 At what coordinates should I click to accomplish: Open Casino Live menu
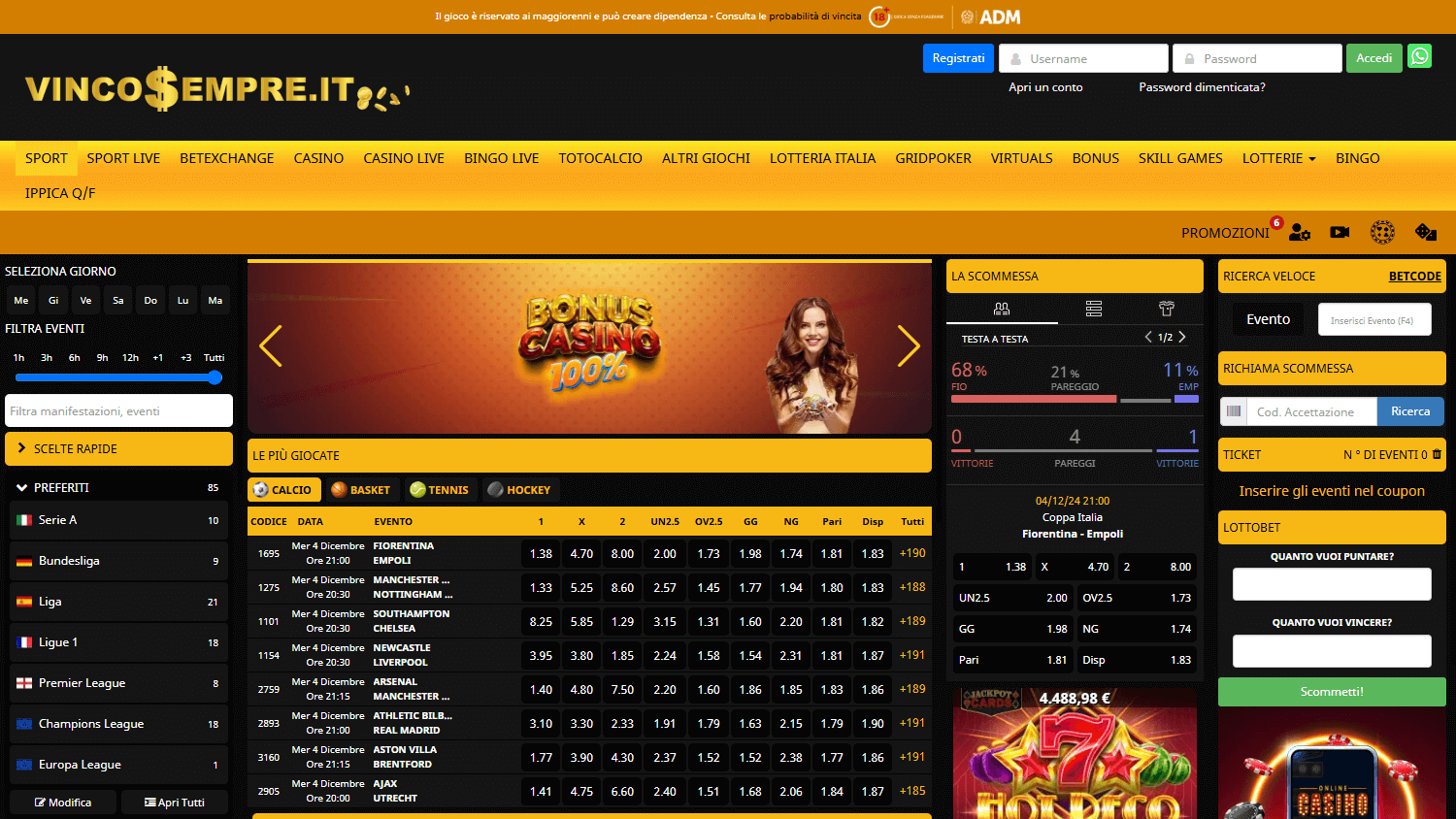[x=404, y=158]
